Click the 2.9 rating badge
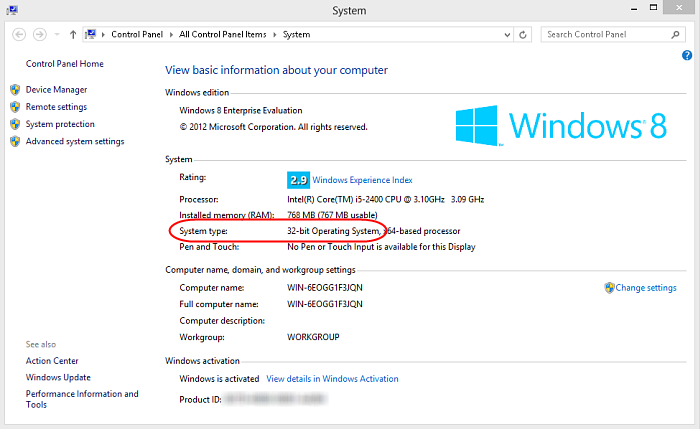 click(298, 180)
